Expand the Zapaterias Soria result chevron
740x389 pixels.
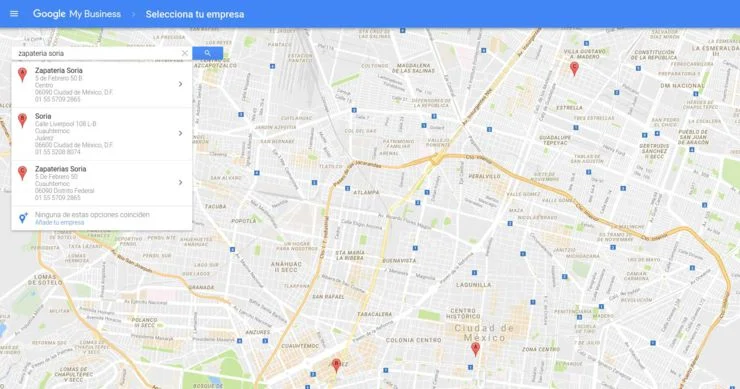[180, 182]
